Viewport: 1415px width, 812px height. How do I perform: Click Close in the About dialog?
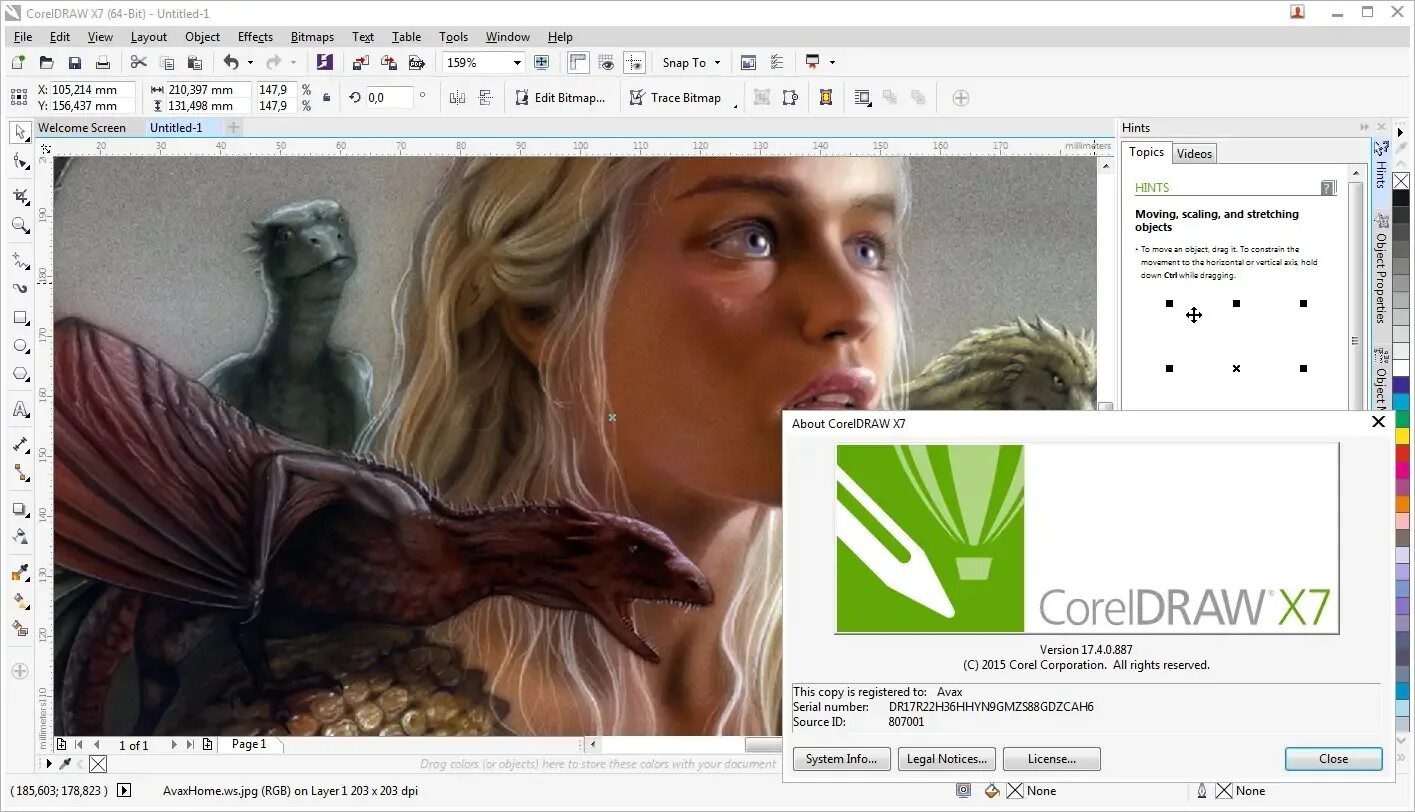click(x=1333, y=759)
